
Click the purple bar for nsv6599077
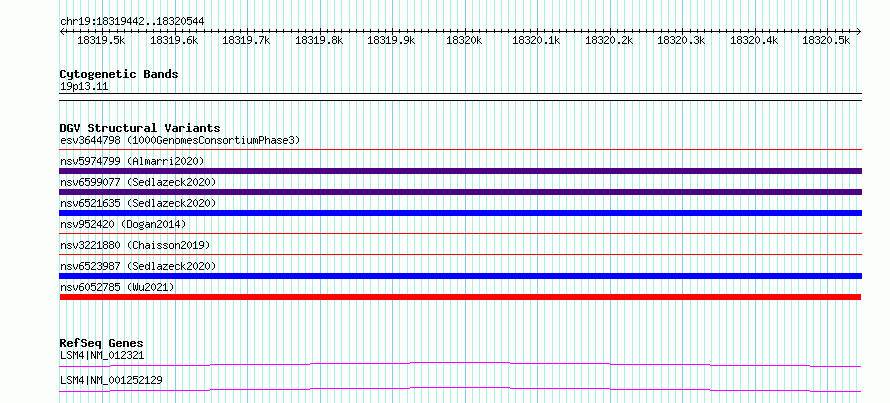(x=460, y=192)
